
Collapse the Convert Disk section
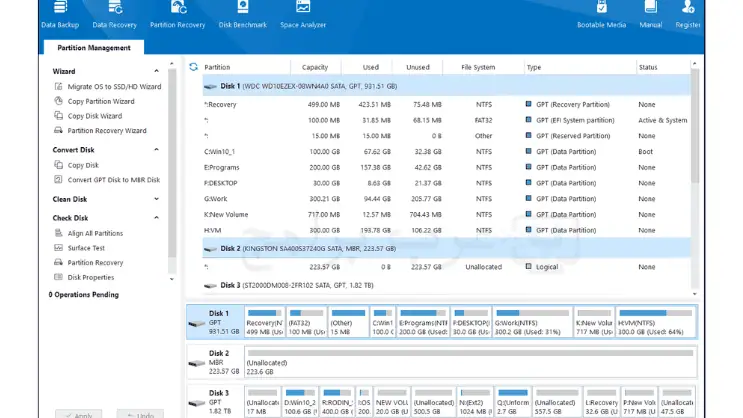point(156,150)
